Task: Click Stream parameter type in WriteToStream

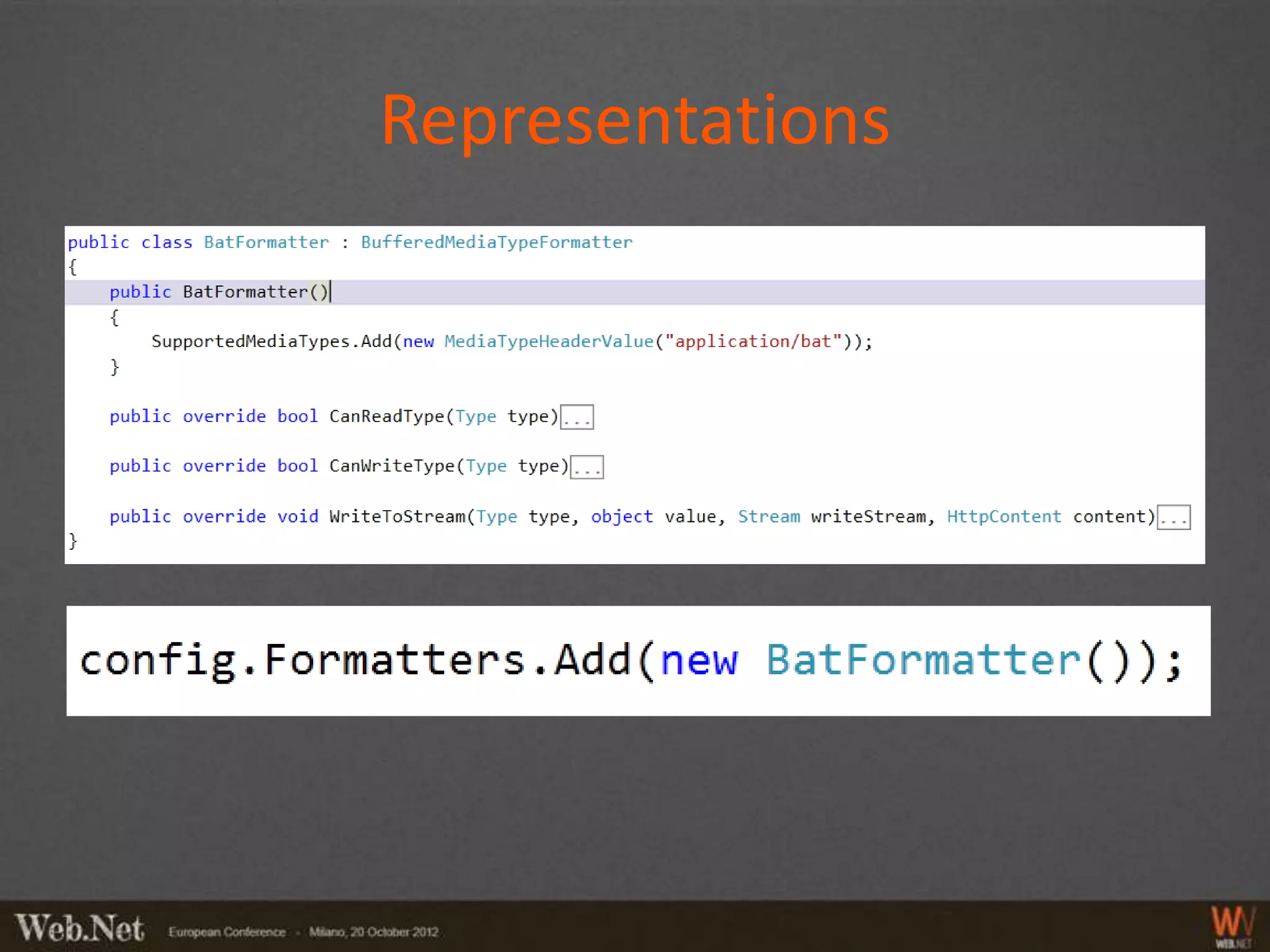Action: [x=768, y=517]
